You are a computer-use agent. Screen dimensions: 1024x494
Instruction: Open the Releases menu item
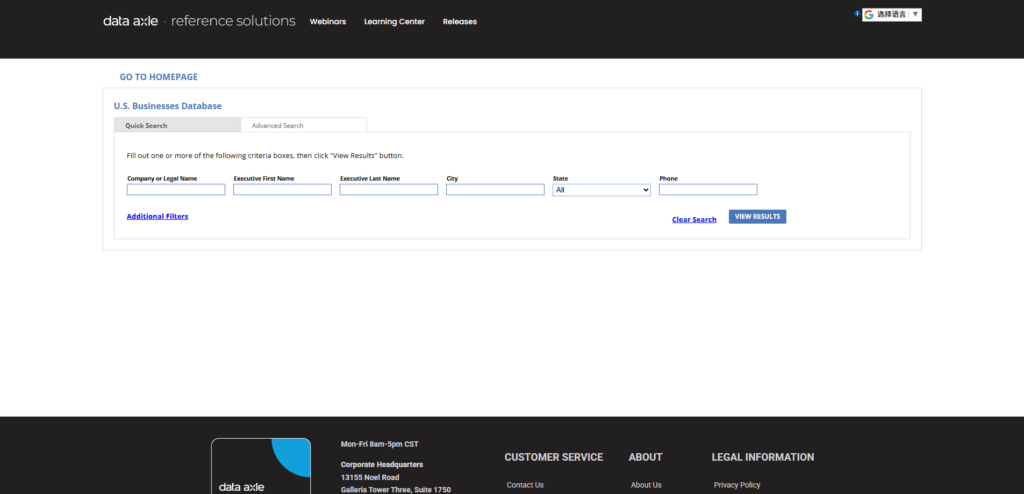click(460, 22)
